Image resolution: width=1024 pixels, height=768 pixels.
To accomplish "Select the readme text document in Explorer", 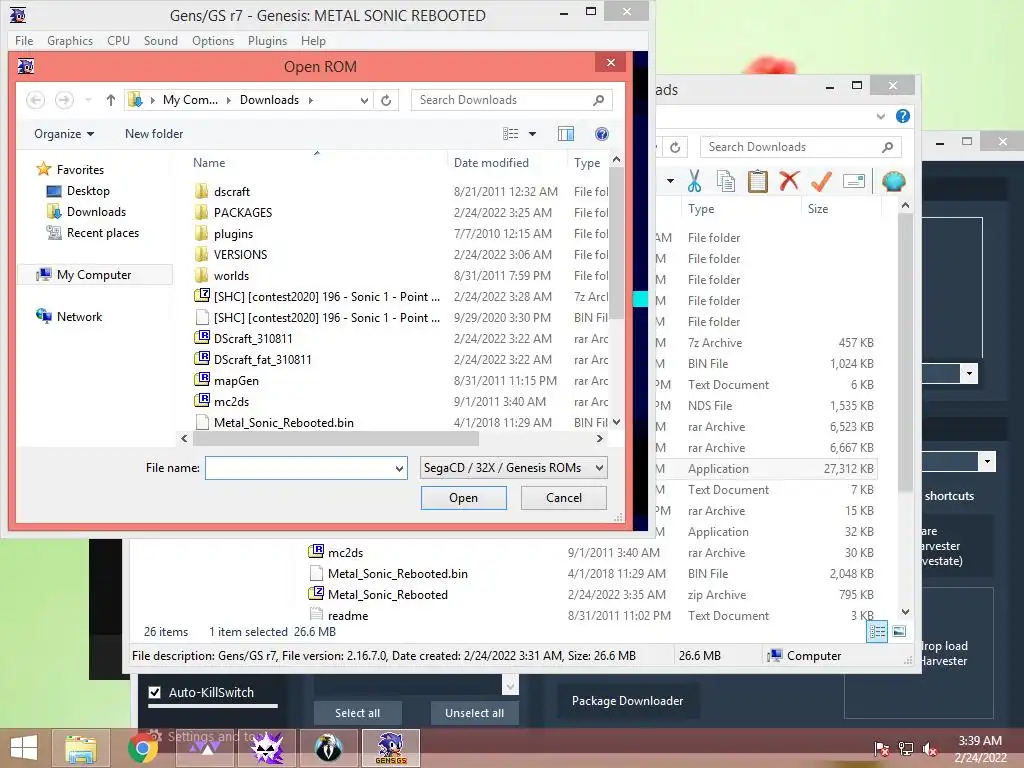I will pos(347,616).
